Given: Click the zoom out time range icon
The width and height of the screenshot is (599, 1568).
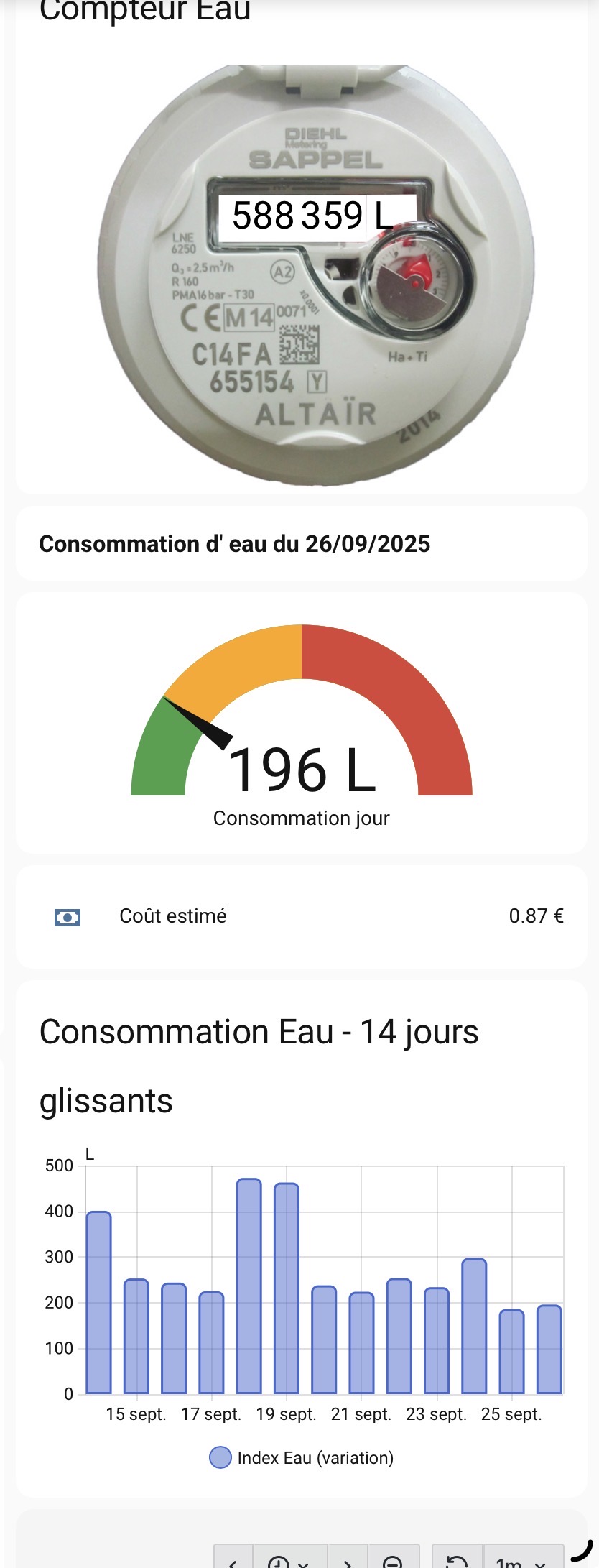Looking at the screenshot, I should 393,1561.
